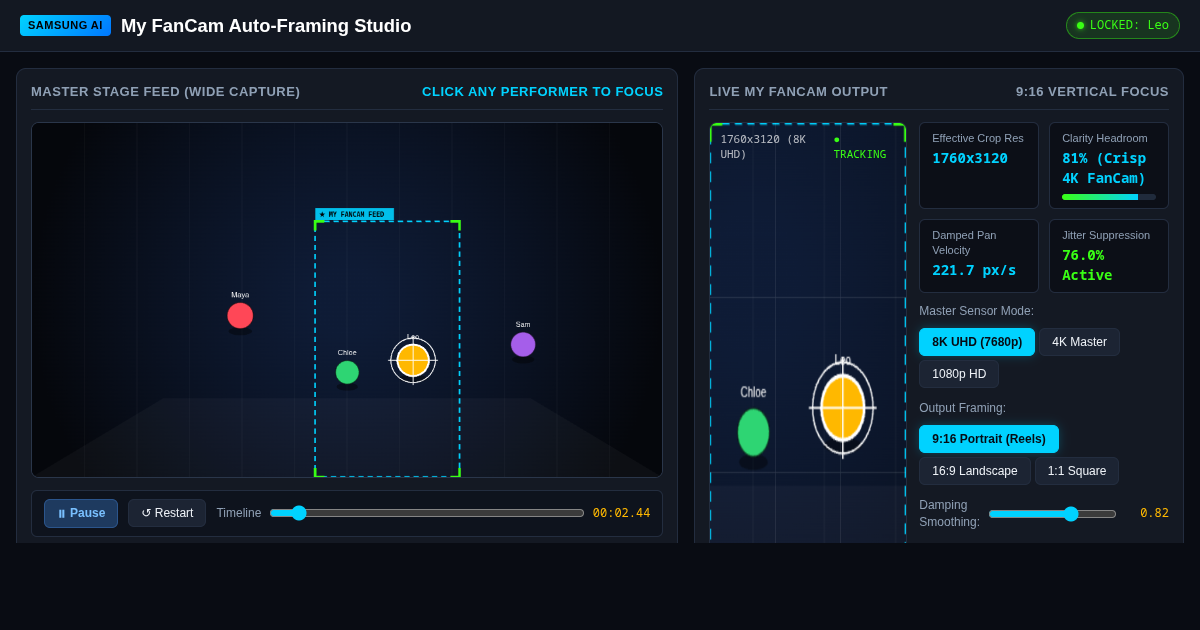Focus on performer Maya's red marker
The height and width of the screenshot is (630, 1200).
(240, 315)
